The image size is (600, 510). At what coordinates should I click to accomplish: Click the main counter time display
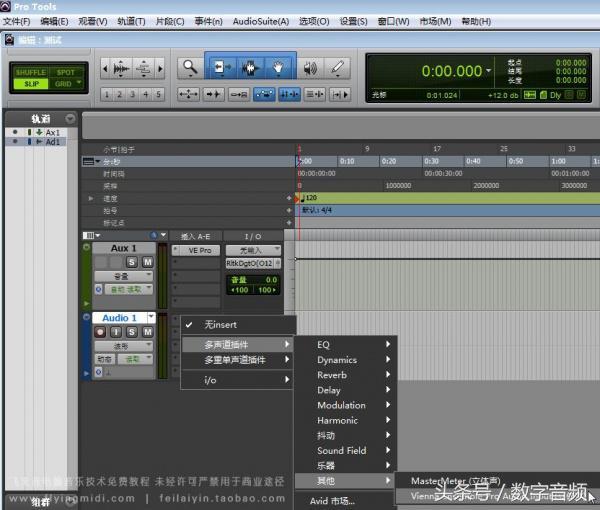[450, 72]
